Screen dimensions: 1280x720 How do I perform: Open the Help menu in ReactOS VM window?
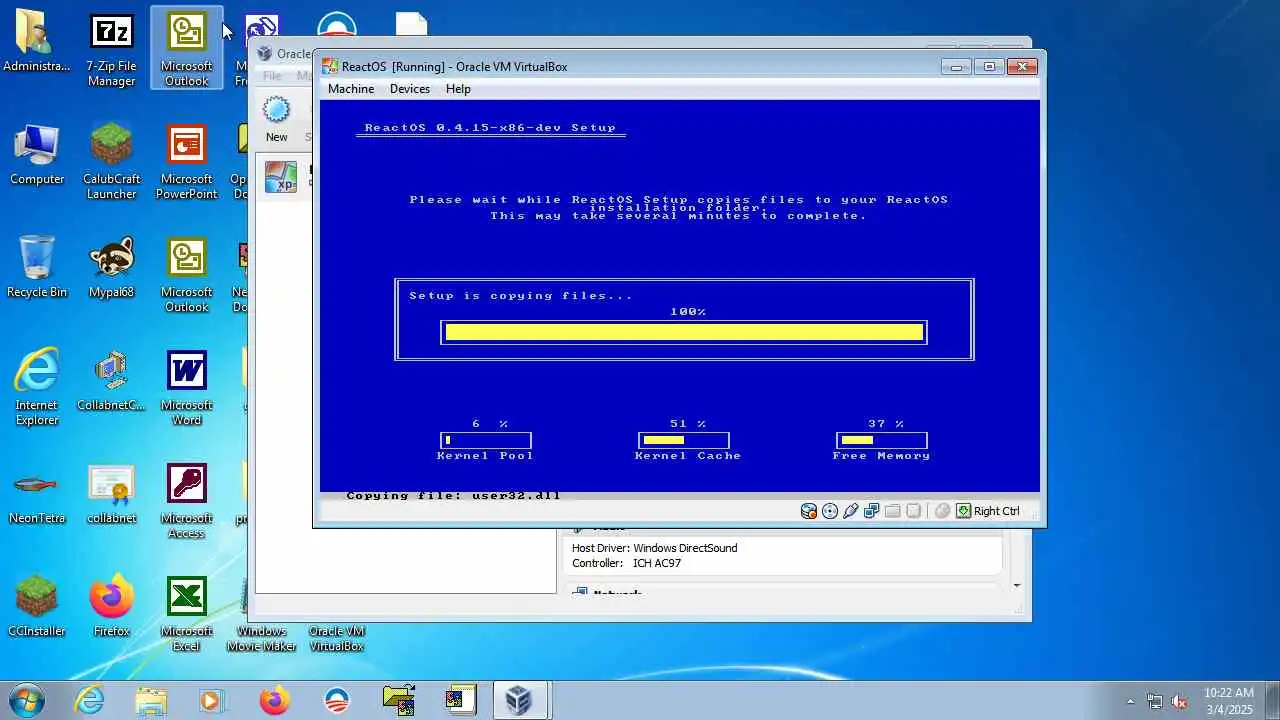pyautogui.click(x=458, y=89)
